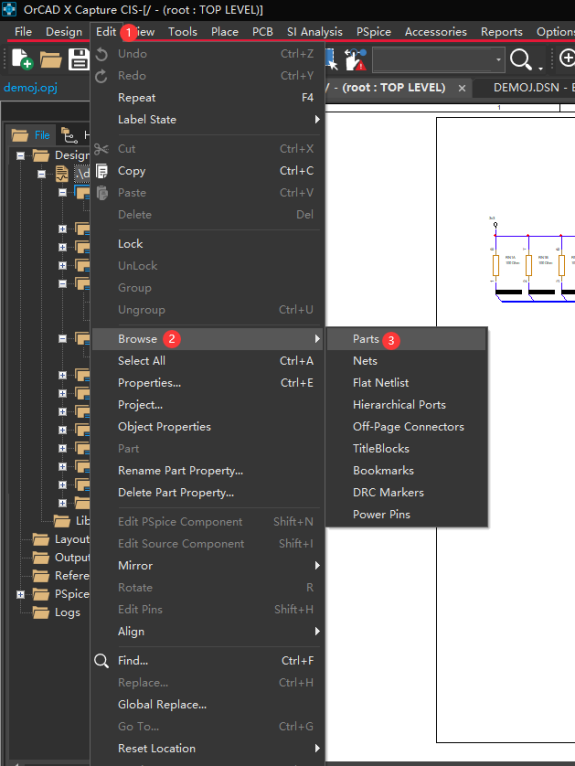This screenshot has height=766, width=575.
Task: Select Copy in the Edit menu
Action: [x=208, y=171]
